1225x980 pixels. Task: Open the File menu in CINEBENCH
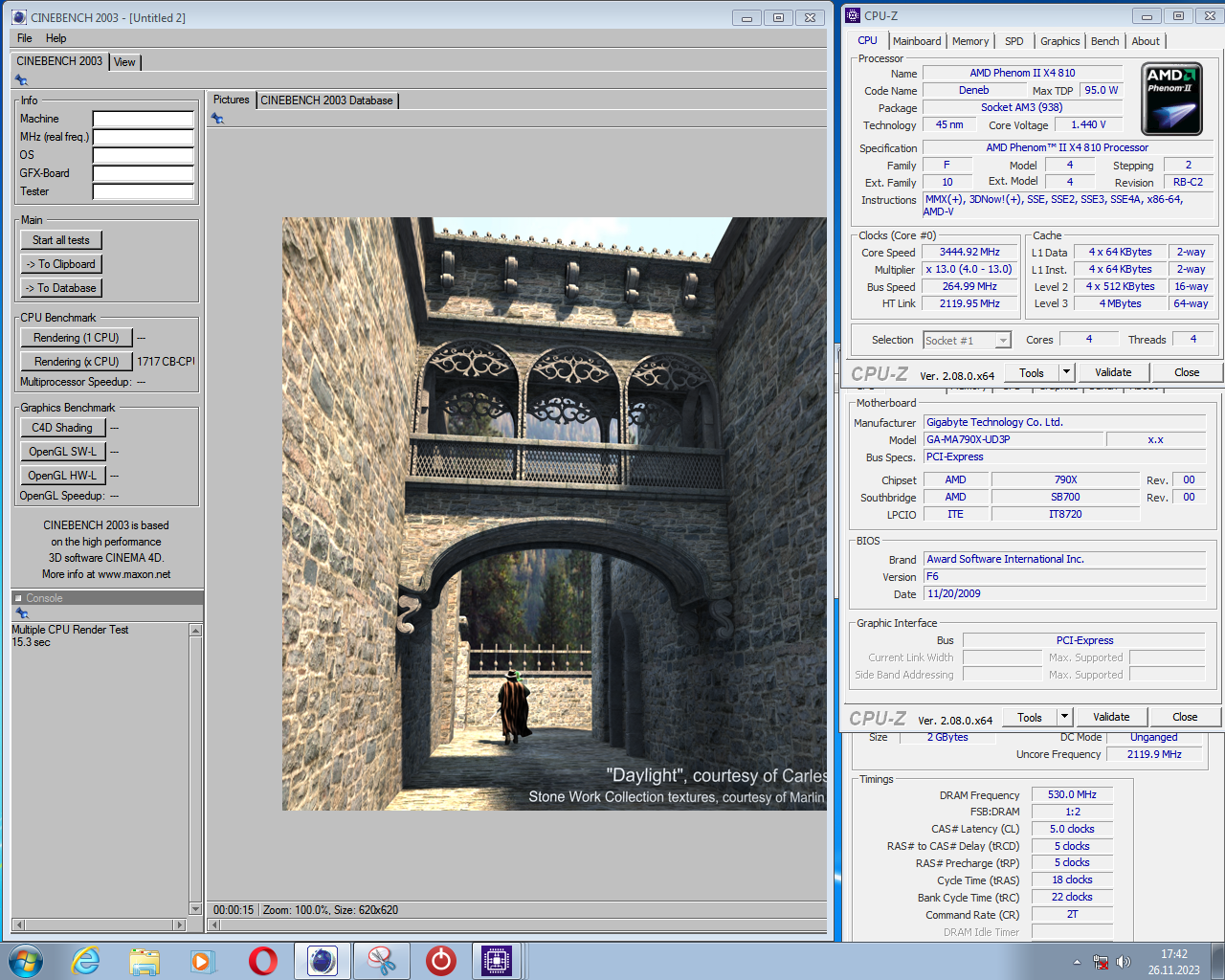coord(25,38)
